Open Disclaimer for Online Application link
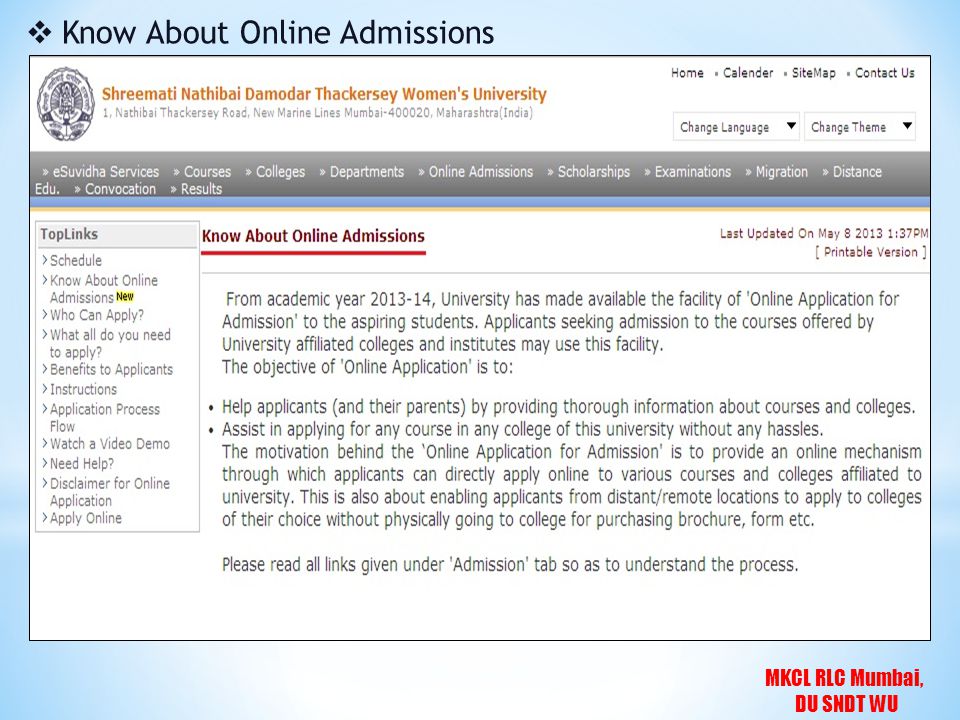Viewport: 960px width, 720px height. pyautogui.click(x=110, y=492)
